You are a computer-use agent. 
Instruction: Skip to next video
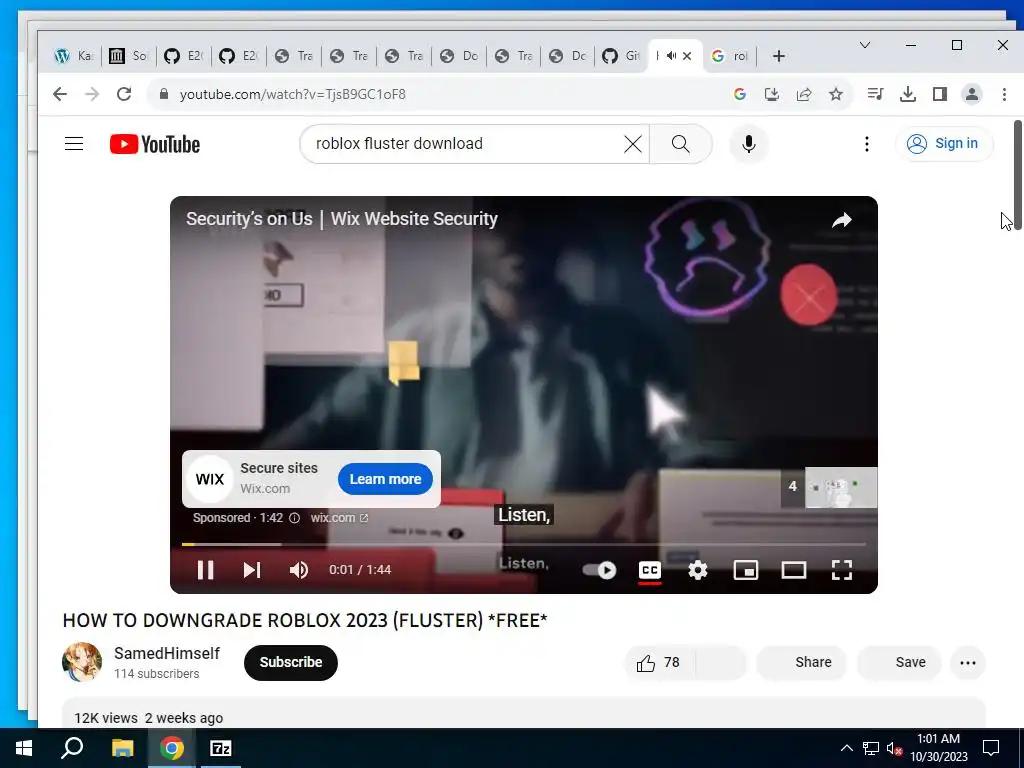pyautogui.click(x=252, y=570)
